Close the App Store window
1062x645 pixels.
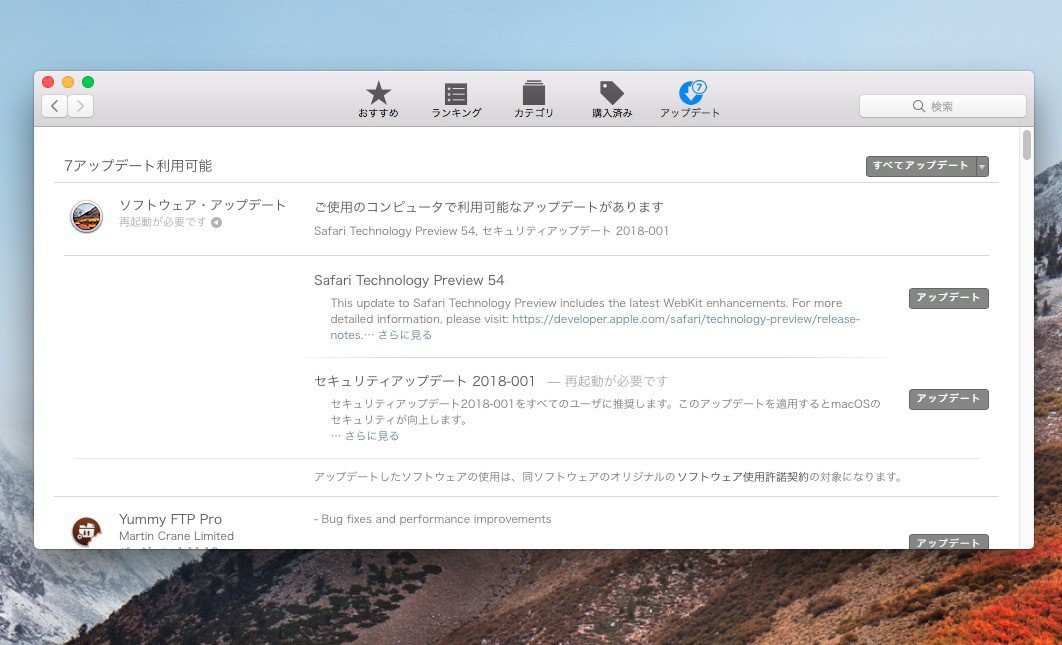pos(48,82)
